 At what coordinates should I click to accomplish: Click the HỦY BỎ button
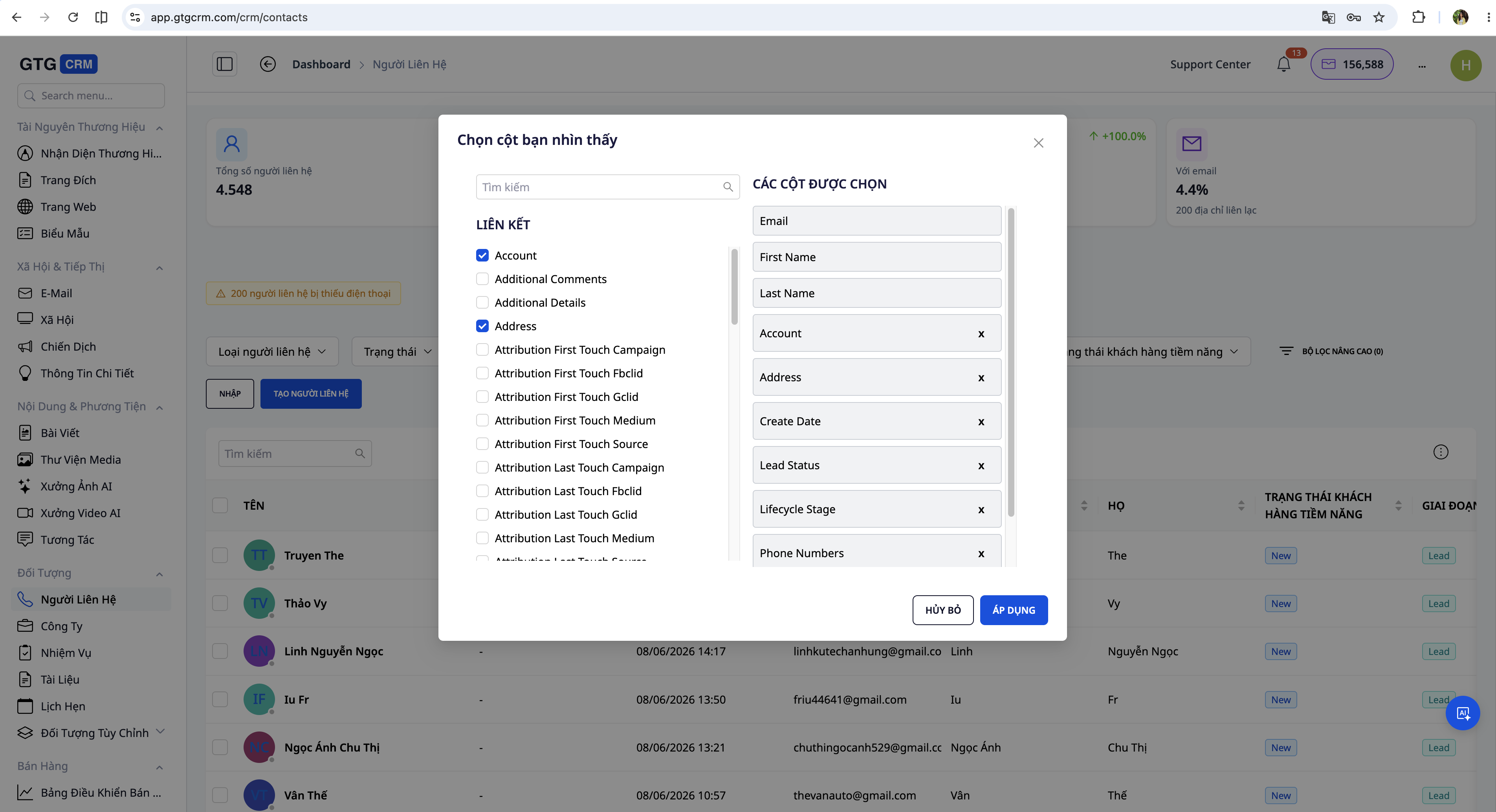(942, 610)
